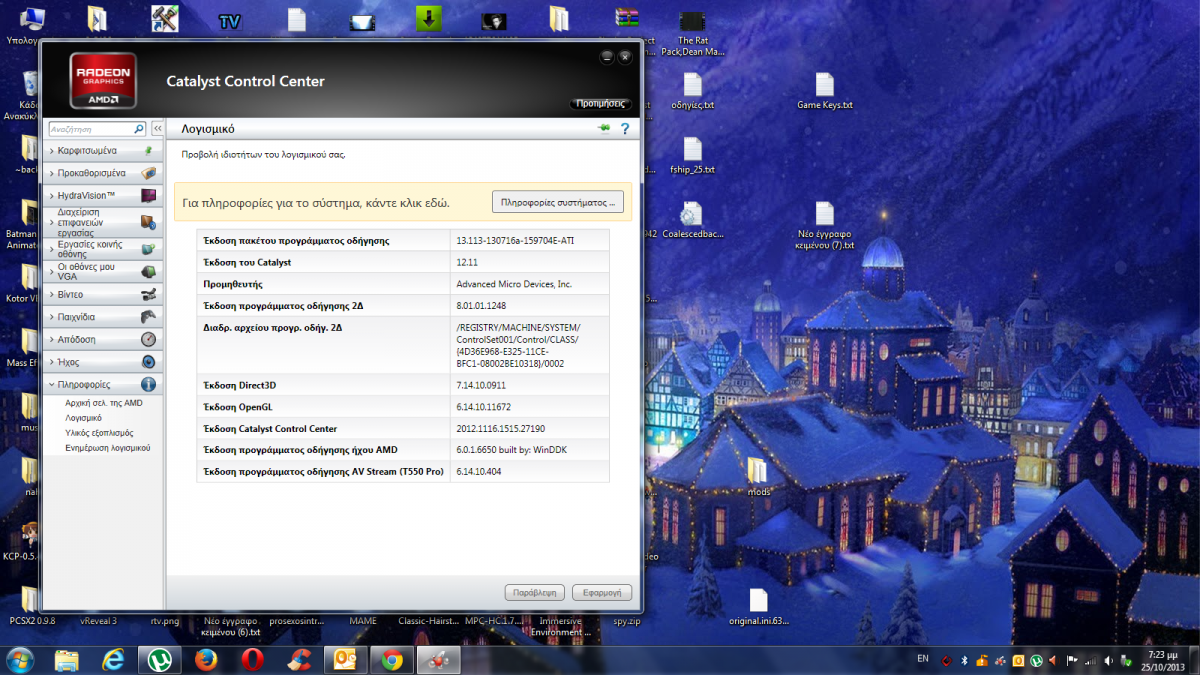Click the search magnifier icon in sidebar
Viewport: 1200px width, 675px height.
point(138,129)
